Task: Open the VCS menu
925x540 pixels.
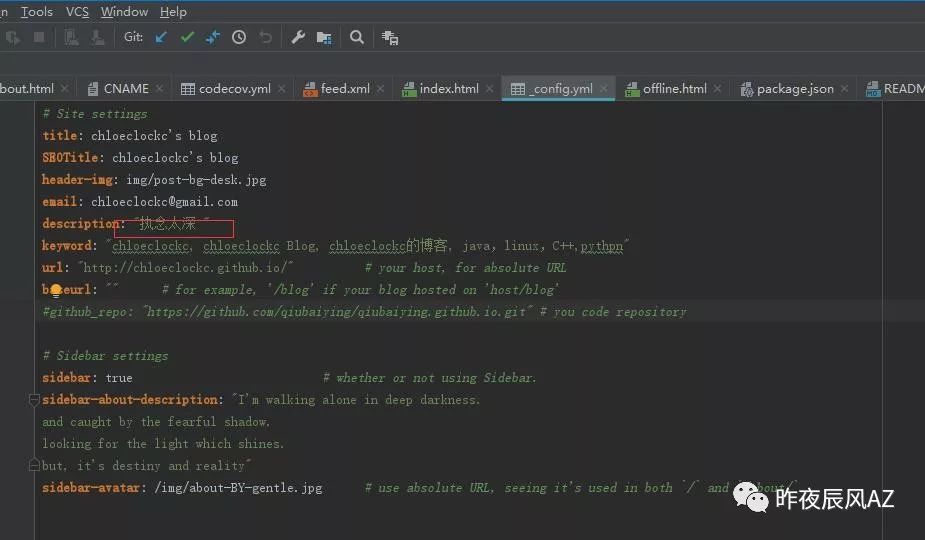Action: [77, 11]
